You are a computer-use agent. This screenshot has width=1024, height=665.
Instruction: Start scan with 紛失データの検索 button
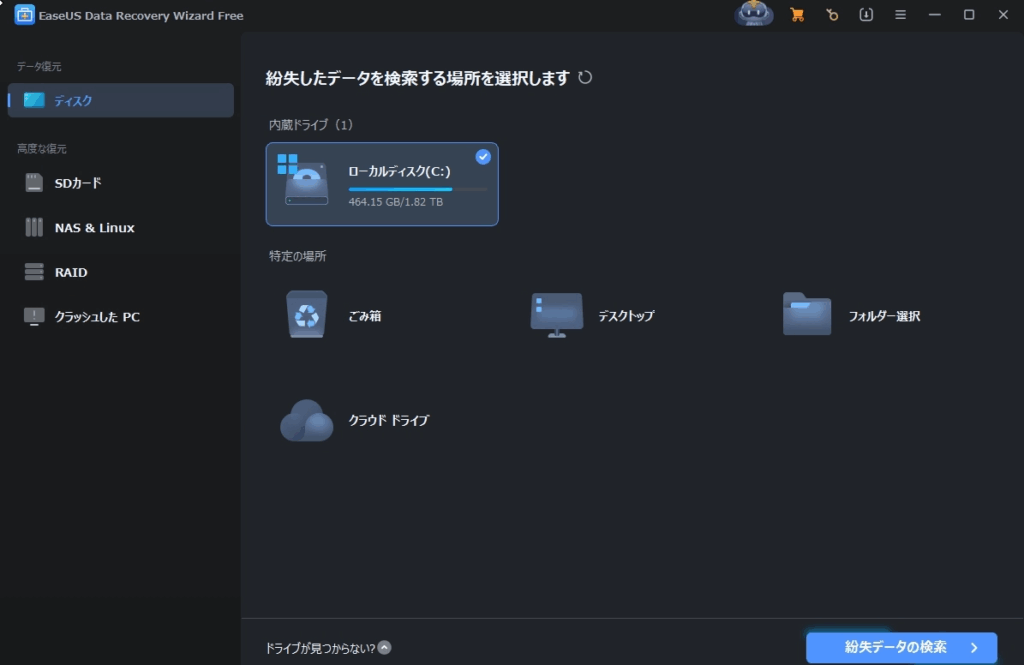(901, 647)
